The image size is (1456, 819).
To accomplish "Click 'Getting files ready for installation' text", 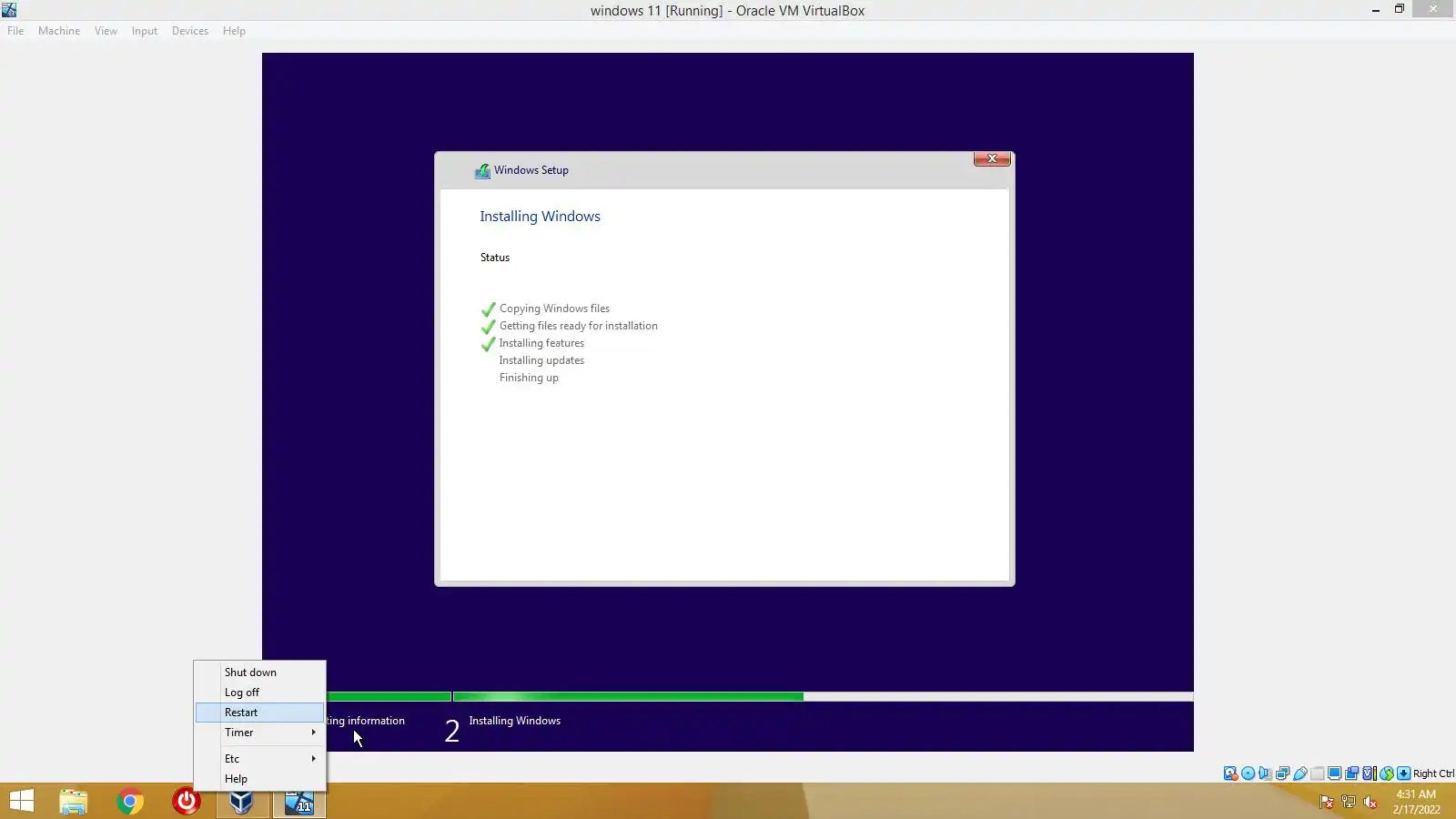I will (x=578, y=326).
